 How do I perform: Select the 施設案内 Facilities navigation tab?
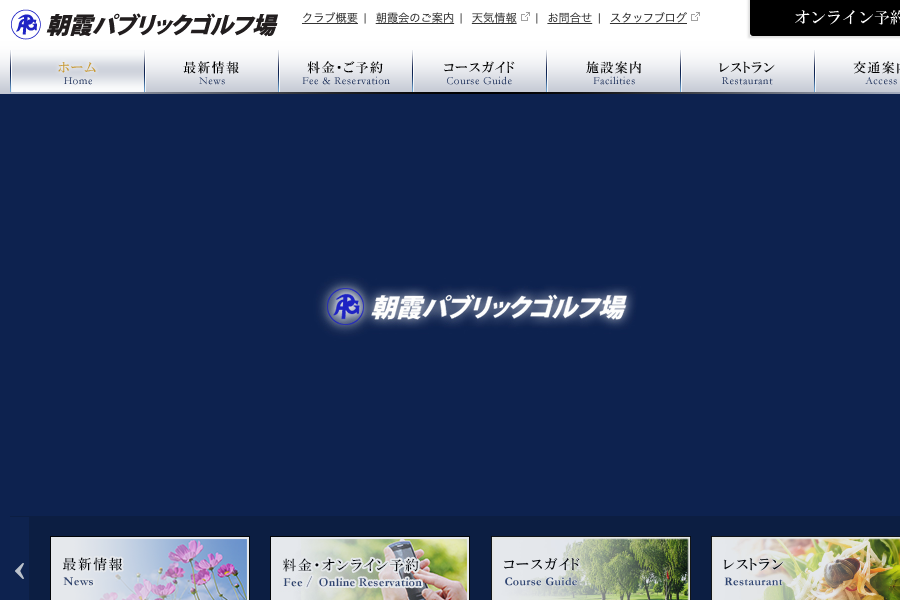614,71
